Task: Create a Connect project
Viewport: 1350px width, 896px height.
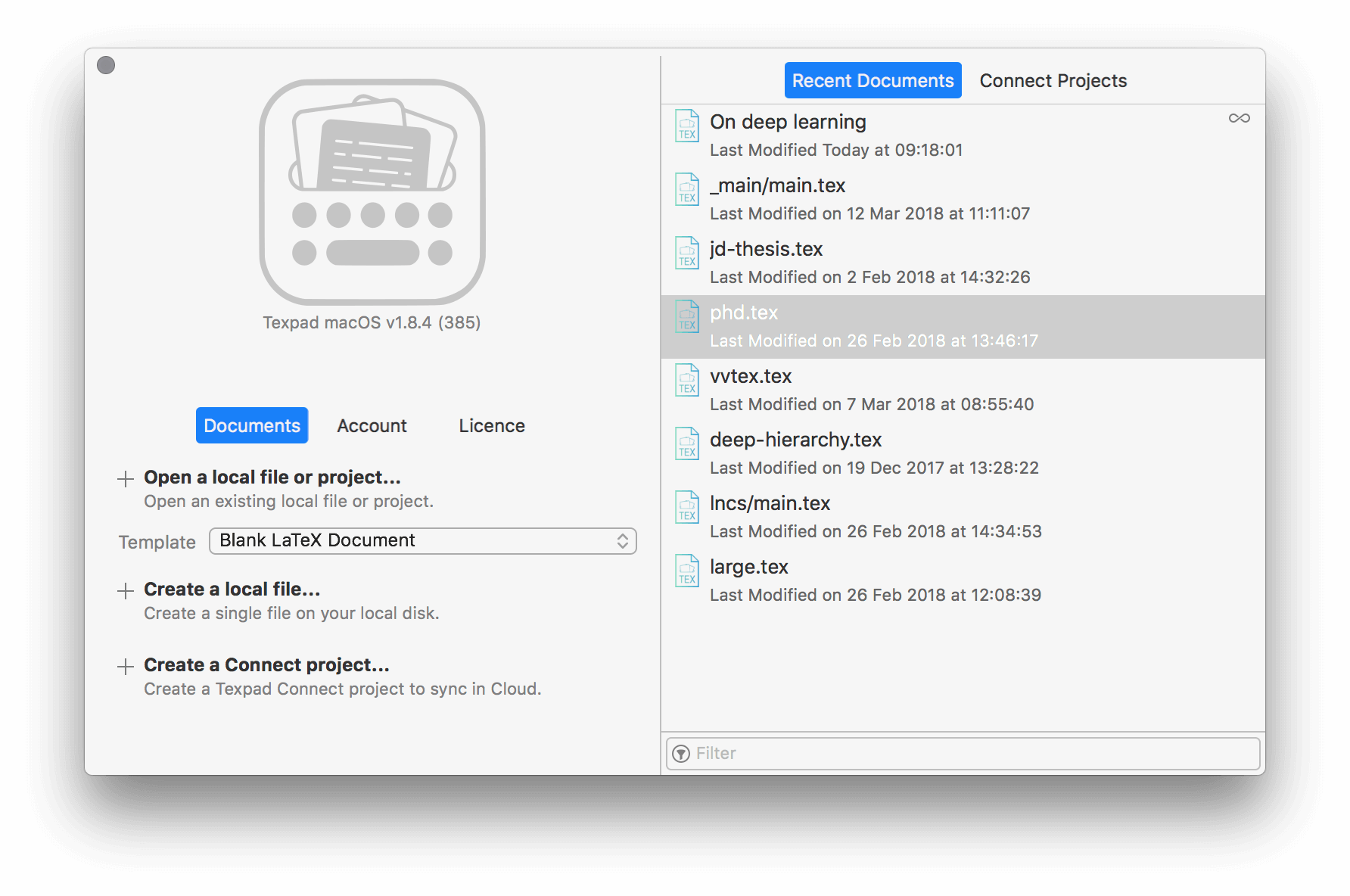Action: coord(266,665)
